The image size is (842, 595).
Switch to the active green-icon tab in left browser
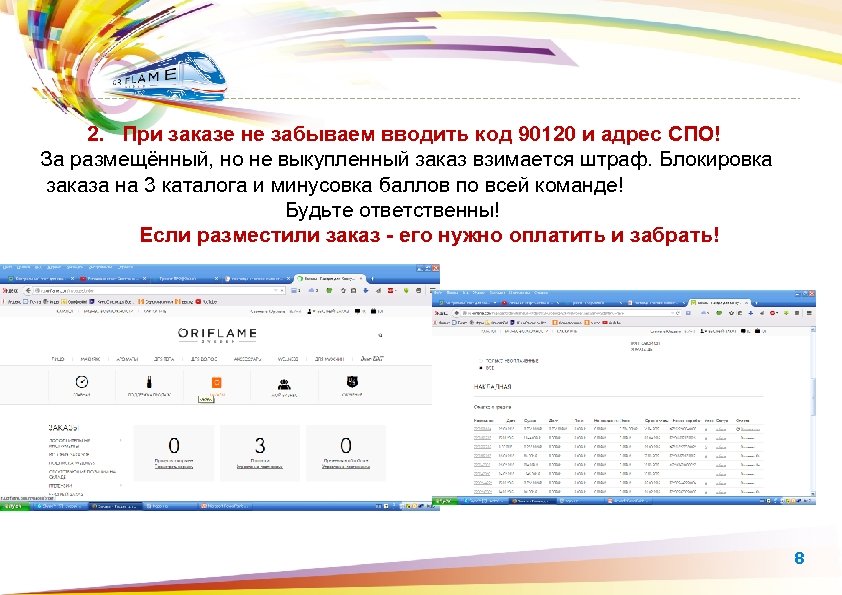330,279
